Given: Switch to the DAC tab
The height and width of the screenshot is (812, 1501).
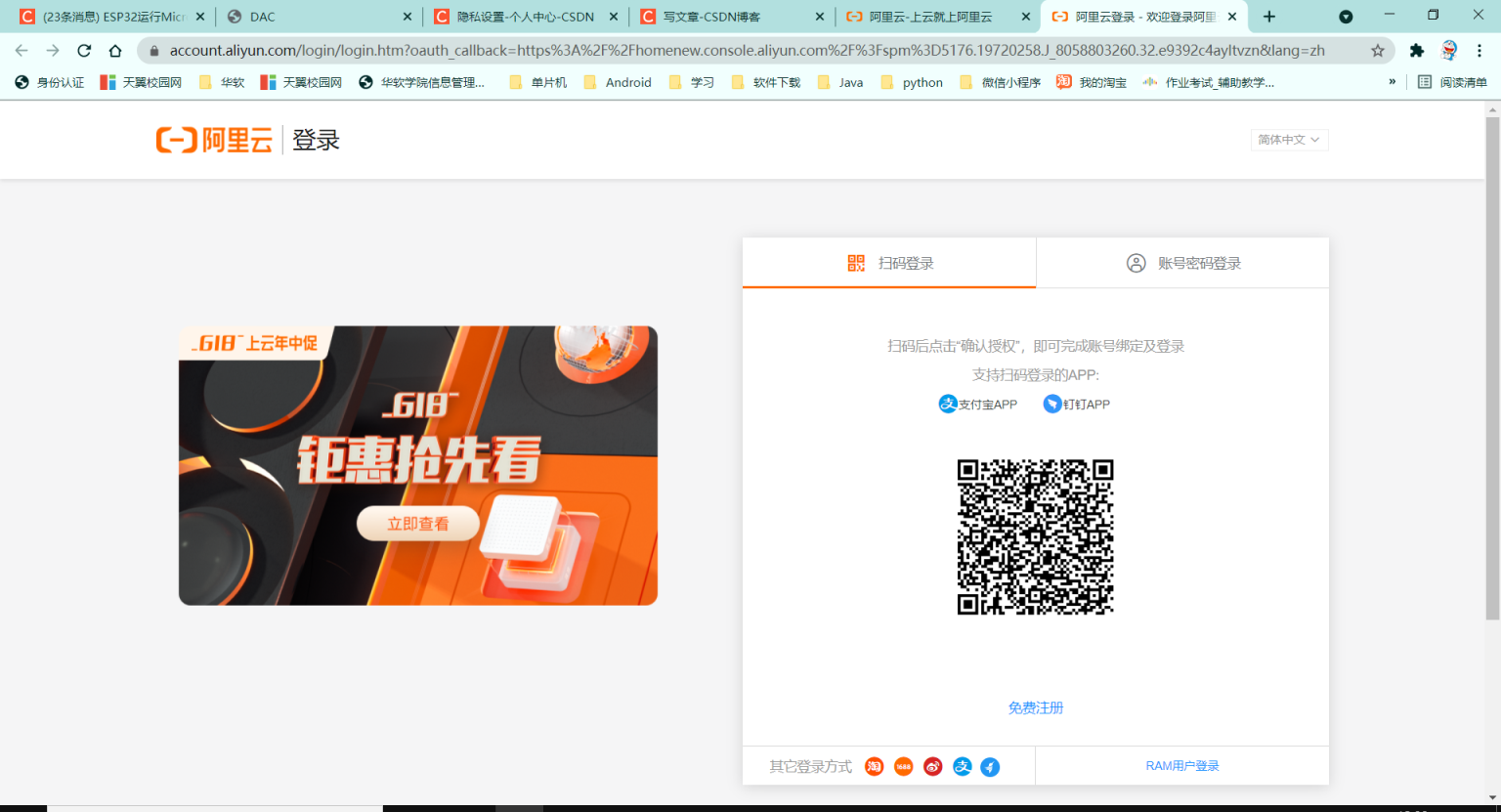Looking at the screenshot, I should click(321, 17).
